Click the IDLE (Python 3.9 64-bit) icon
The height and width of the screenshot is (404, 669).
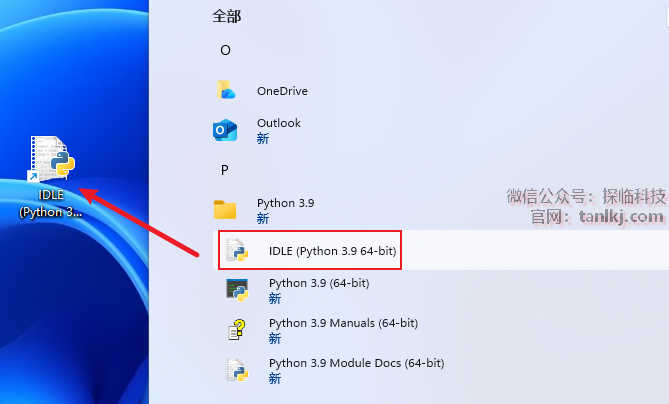(237, 250)
